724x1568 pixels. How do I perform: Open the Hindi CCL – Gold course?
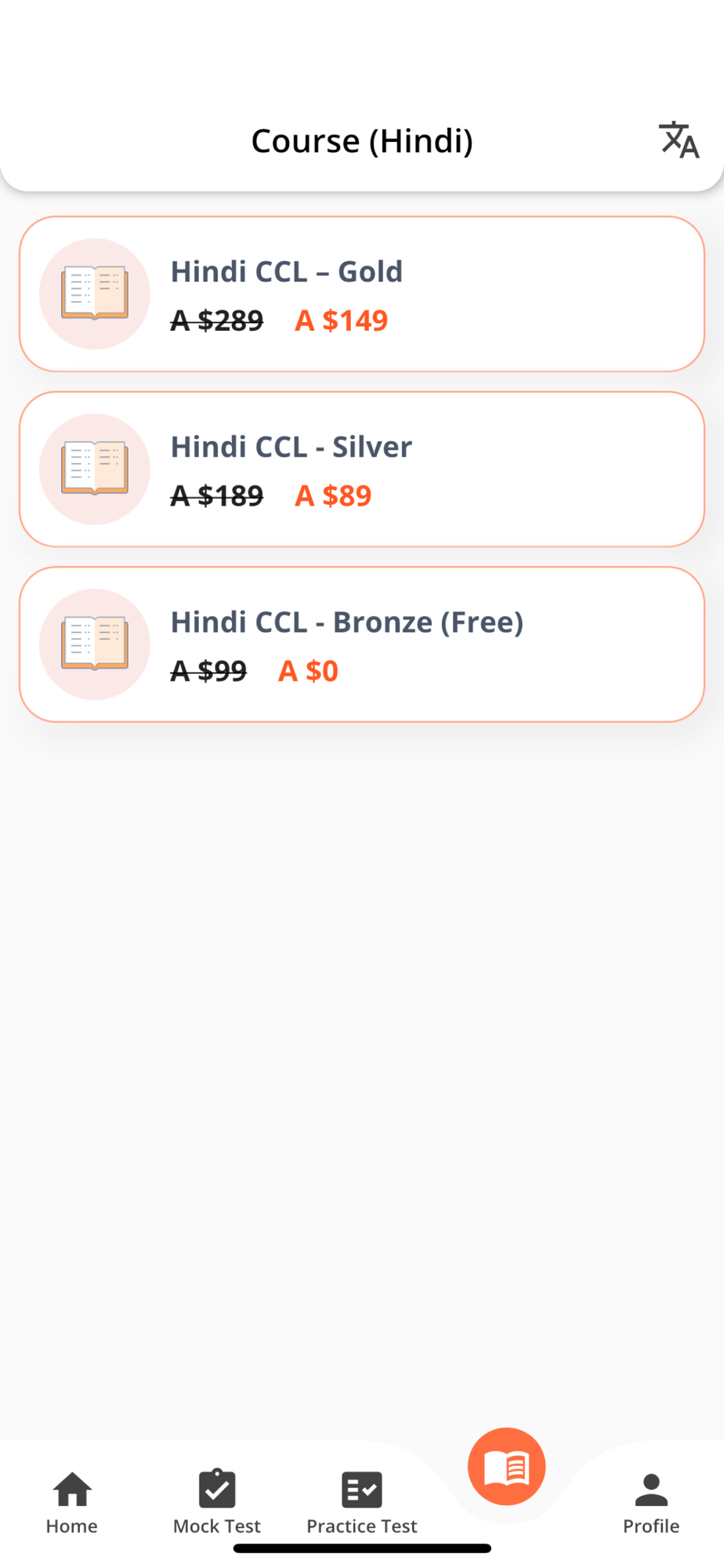[x=362, y=294]
